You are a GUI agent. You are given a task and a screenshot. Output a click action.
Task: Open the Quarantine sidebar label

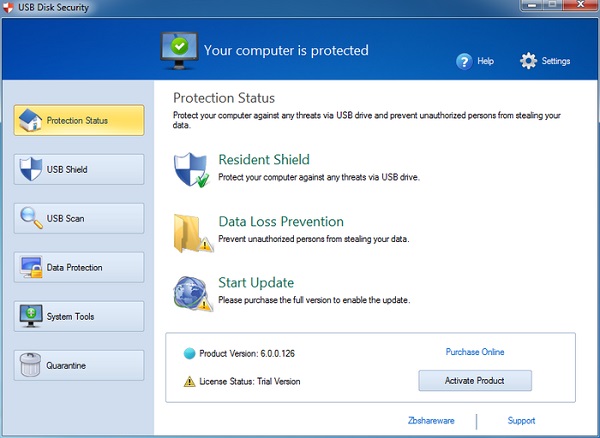pyautogui.click(x=66, y=365)
